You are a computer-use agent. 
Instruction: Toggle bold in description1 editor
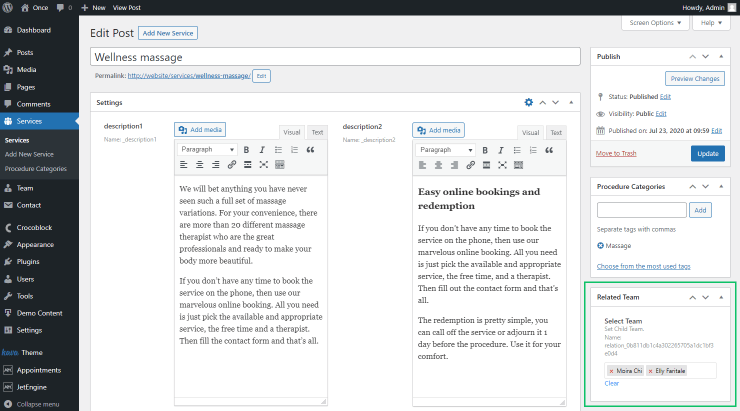point(246,150)
